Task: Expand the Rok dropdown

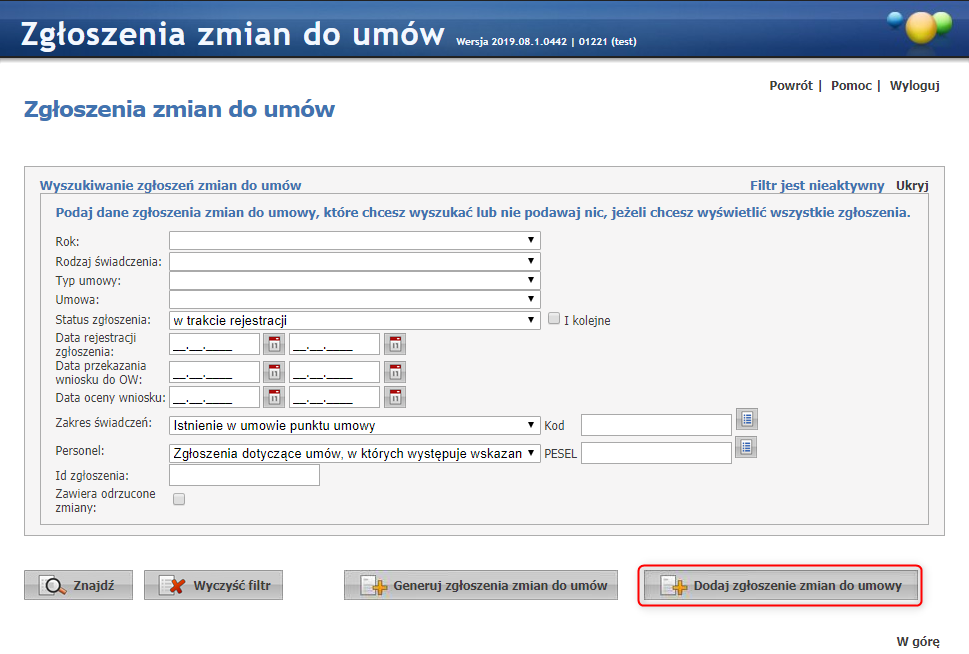Action: (354, 240)
